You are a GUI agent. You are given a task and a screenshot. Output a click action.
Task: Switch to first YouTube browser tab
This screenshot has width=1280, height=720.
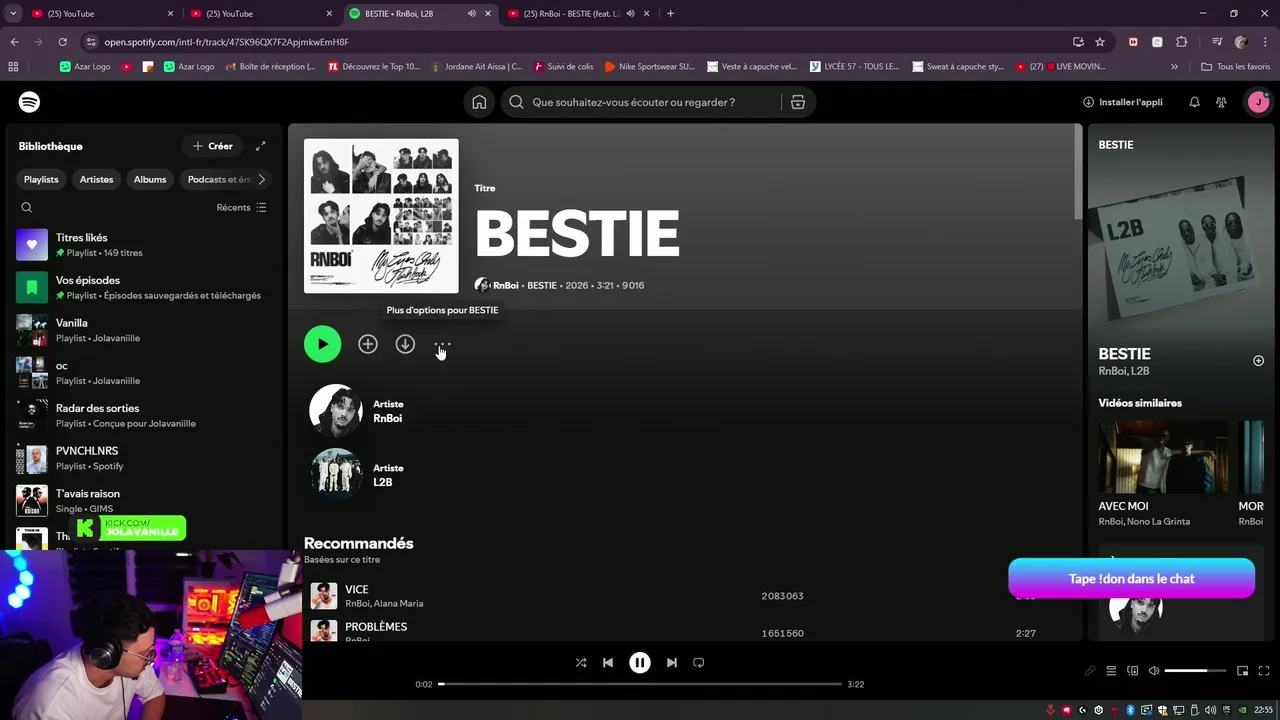click(x=103, y=13)
